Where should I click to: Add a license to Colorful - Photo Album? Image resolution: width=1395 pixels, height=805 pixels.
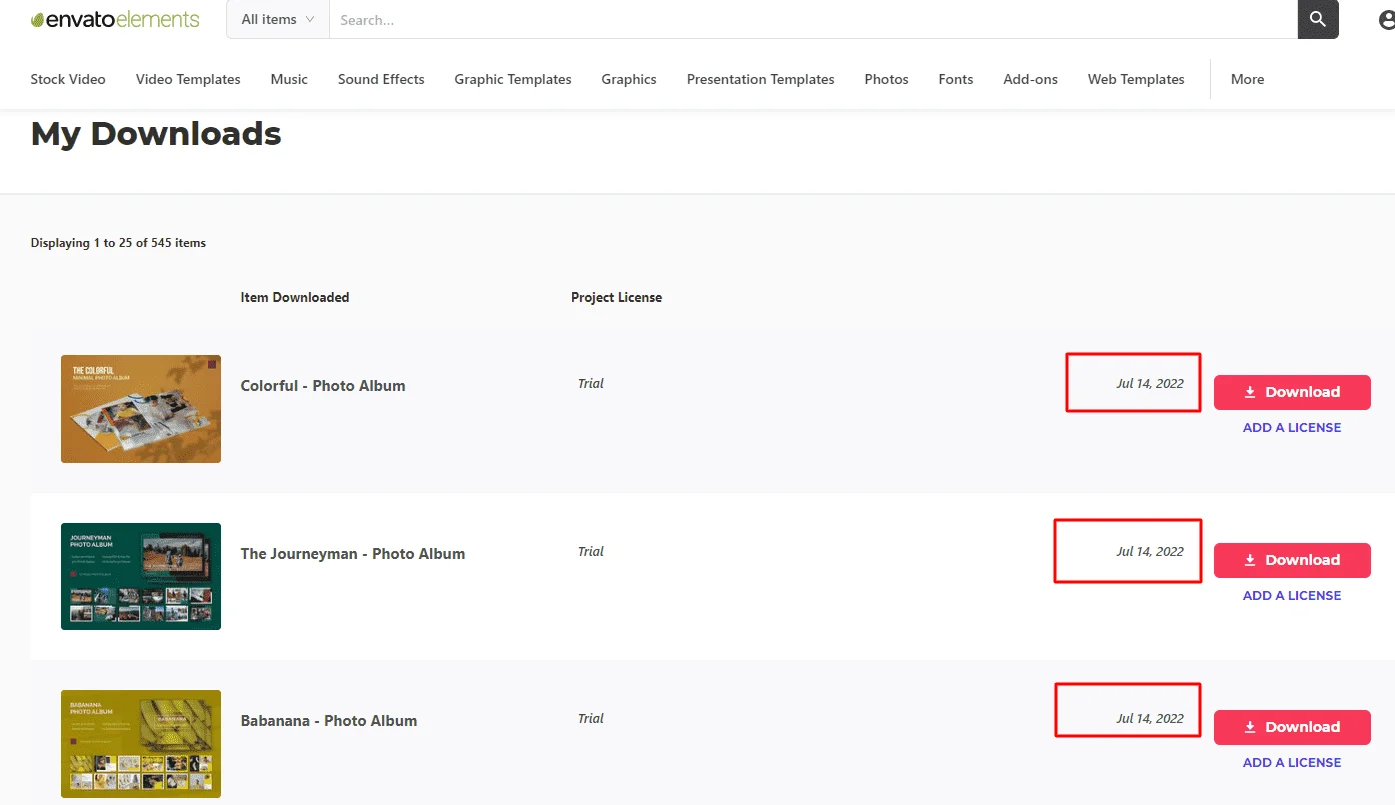pyautogui.click(x=1292, y=428)
